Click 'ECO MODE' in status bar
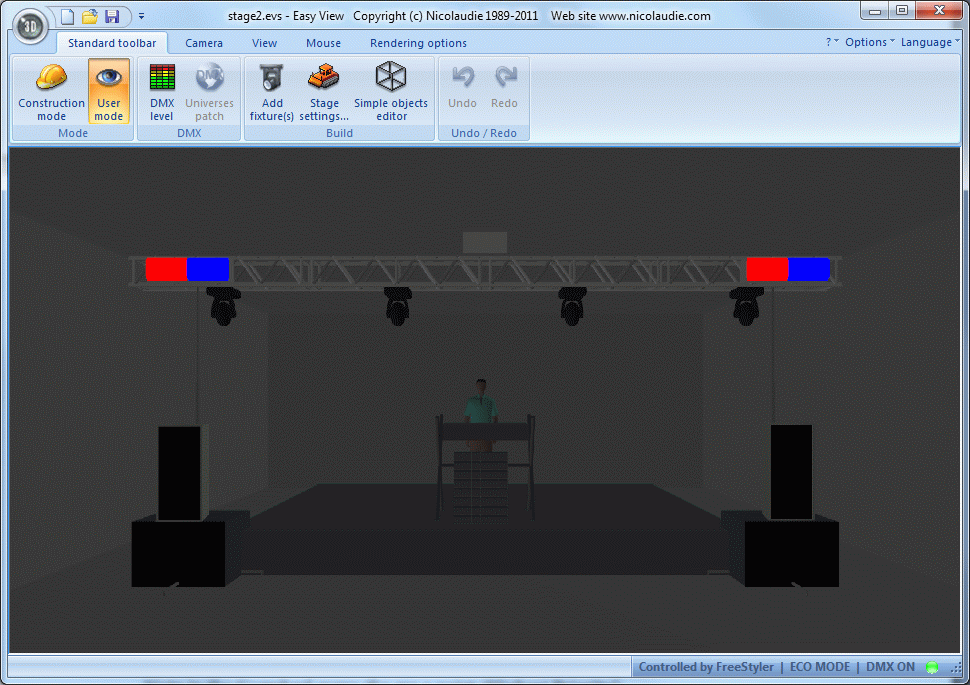Image resolution: width=970 pixels, height=685 pixels. pyautogui.click(x=820, y=667)
